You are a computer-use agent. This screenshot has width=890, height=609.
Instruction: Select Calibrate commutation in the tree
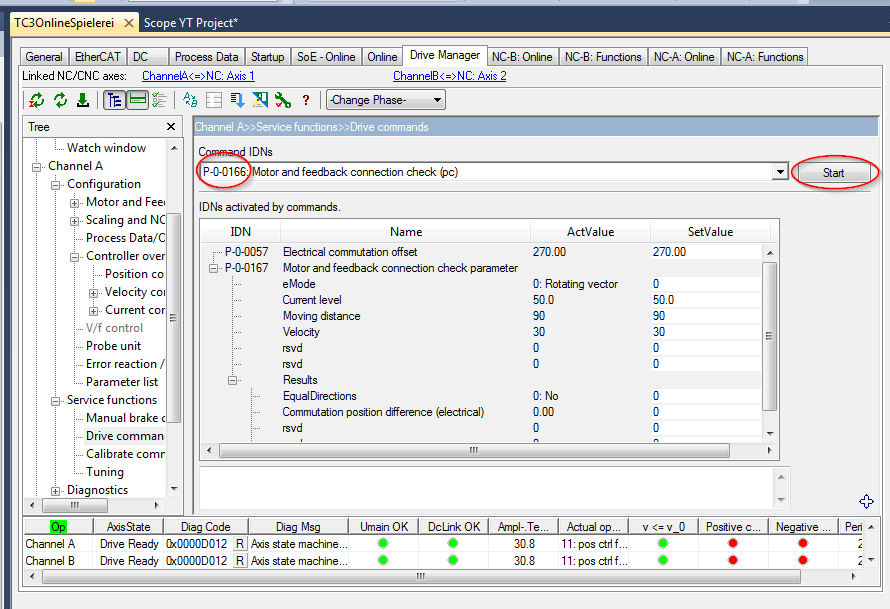125,454
